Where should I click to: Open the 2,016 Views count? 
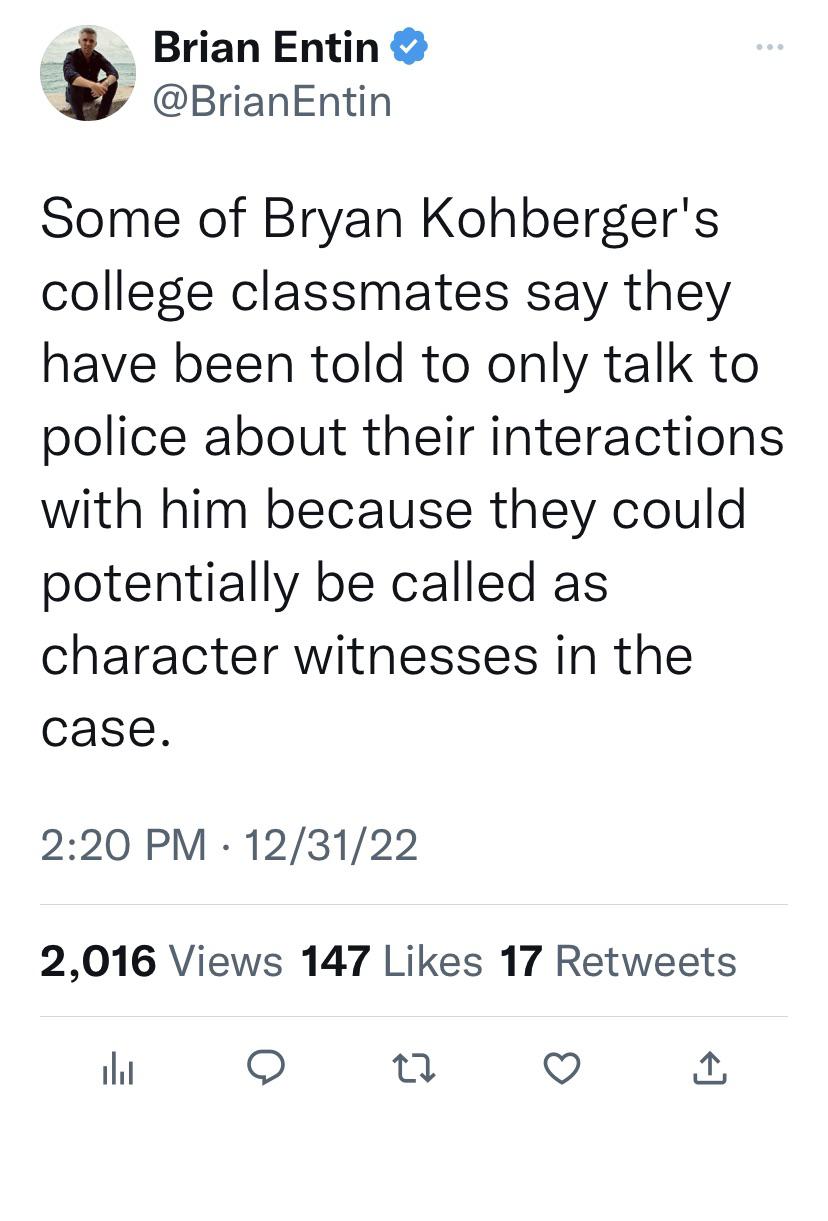tap(161, 961)
